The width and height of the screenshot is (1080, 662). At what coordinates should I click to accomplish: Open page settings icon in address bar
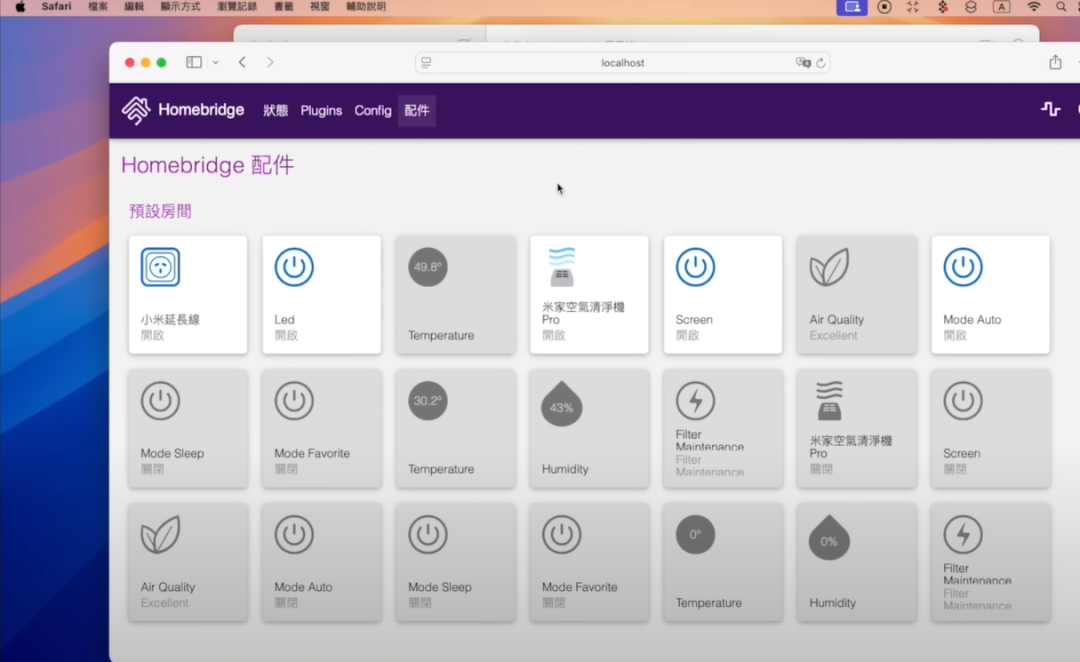(426, 63)
